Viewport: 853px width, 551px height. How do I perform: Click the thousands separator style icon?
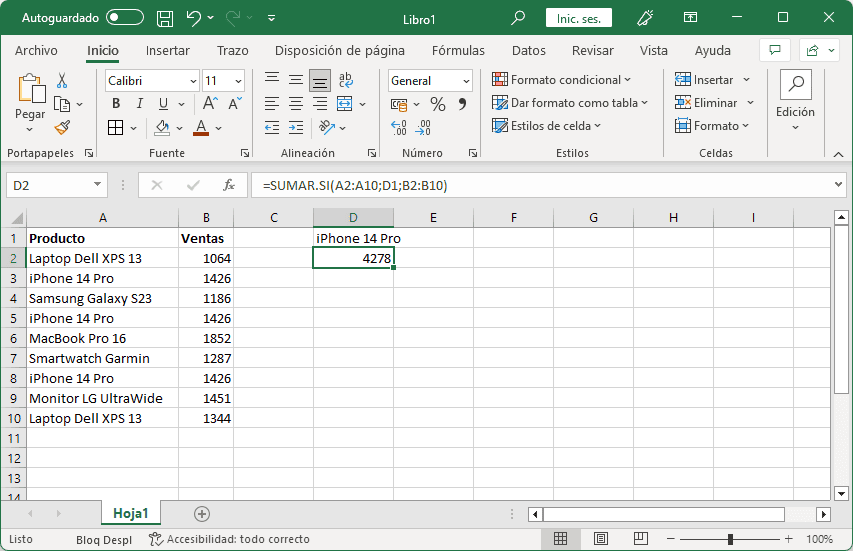point(462,103)
